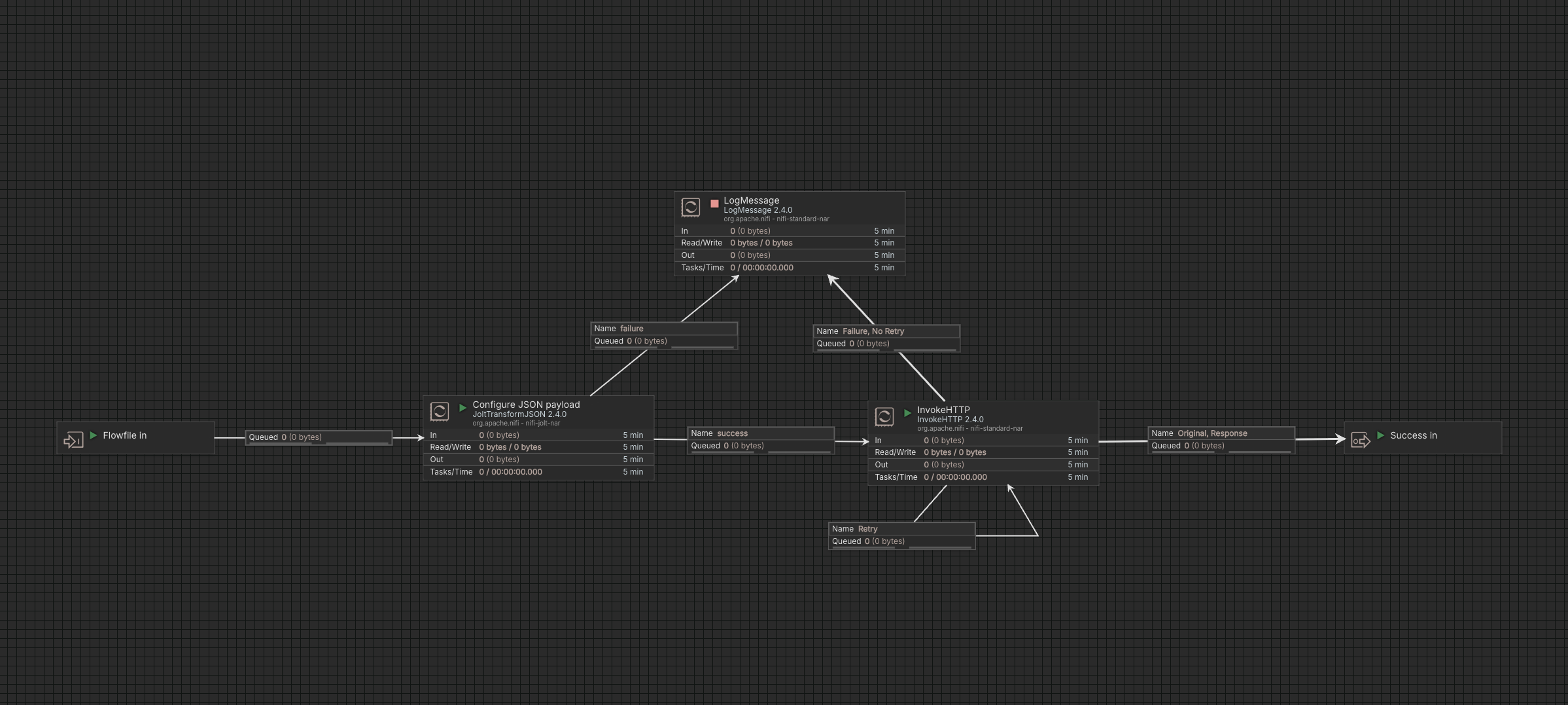The image size is (1568, 705).
Task: Click the LogMessage processor icon
Action: click(690, 206)
